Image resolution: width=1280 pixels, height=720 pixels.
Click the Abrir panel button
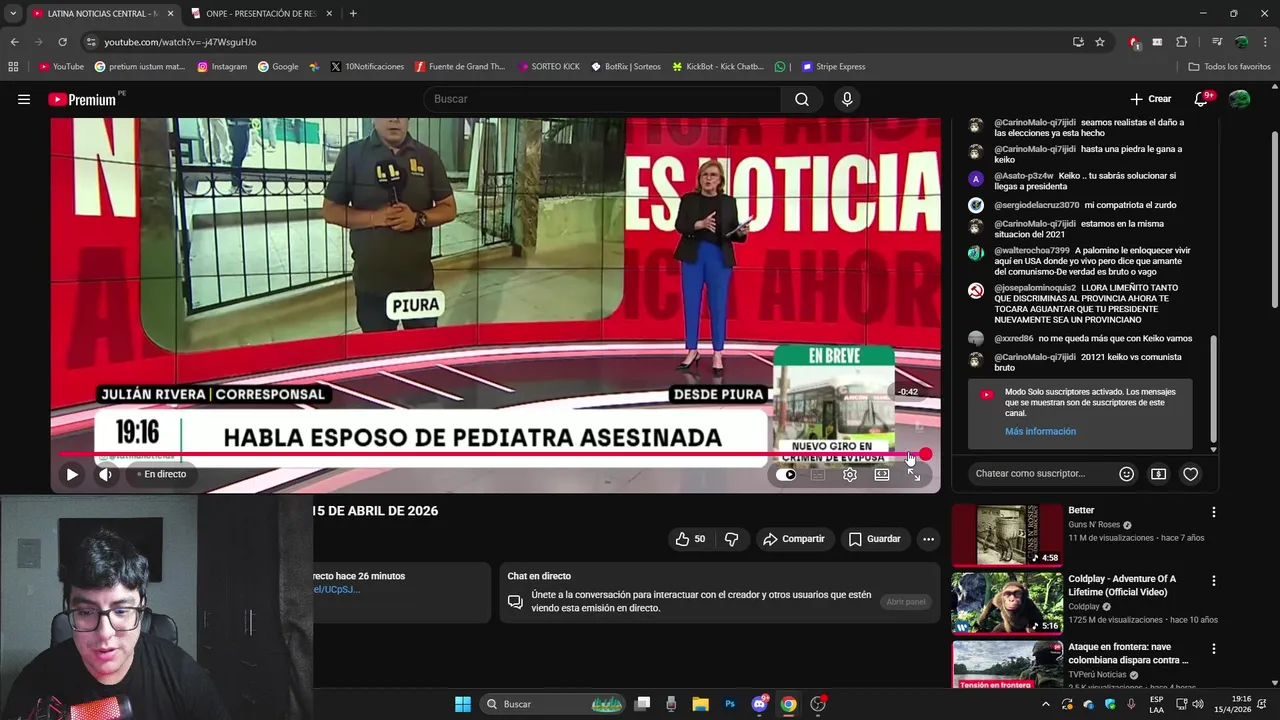coord(906,602)
